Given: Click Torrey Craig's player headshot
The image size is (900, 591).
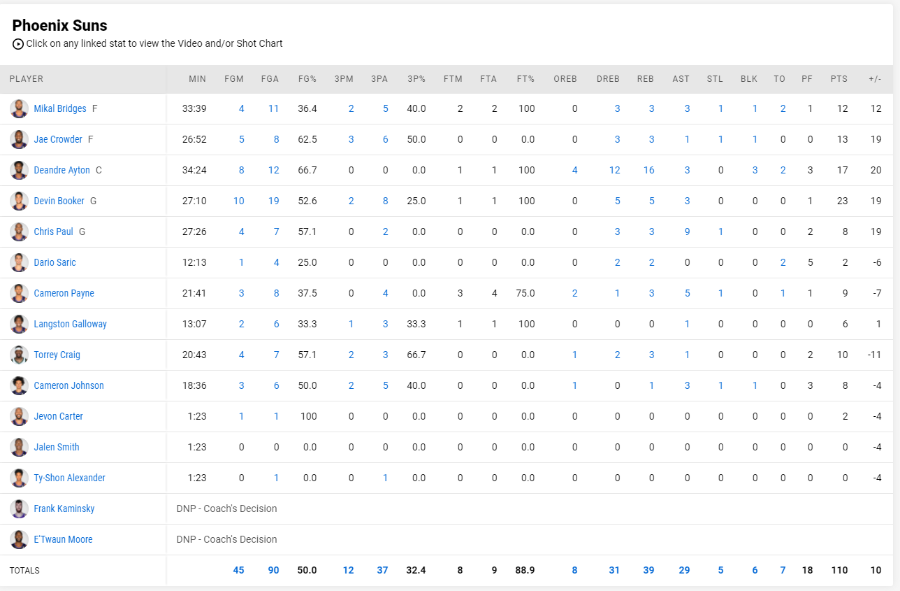Looking at the screenshot, I should (x=19, y=355).
